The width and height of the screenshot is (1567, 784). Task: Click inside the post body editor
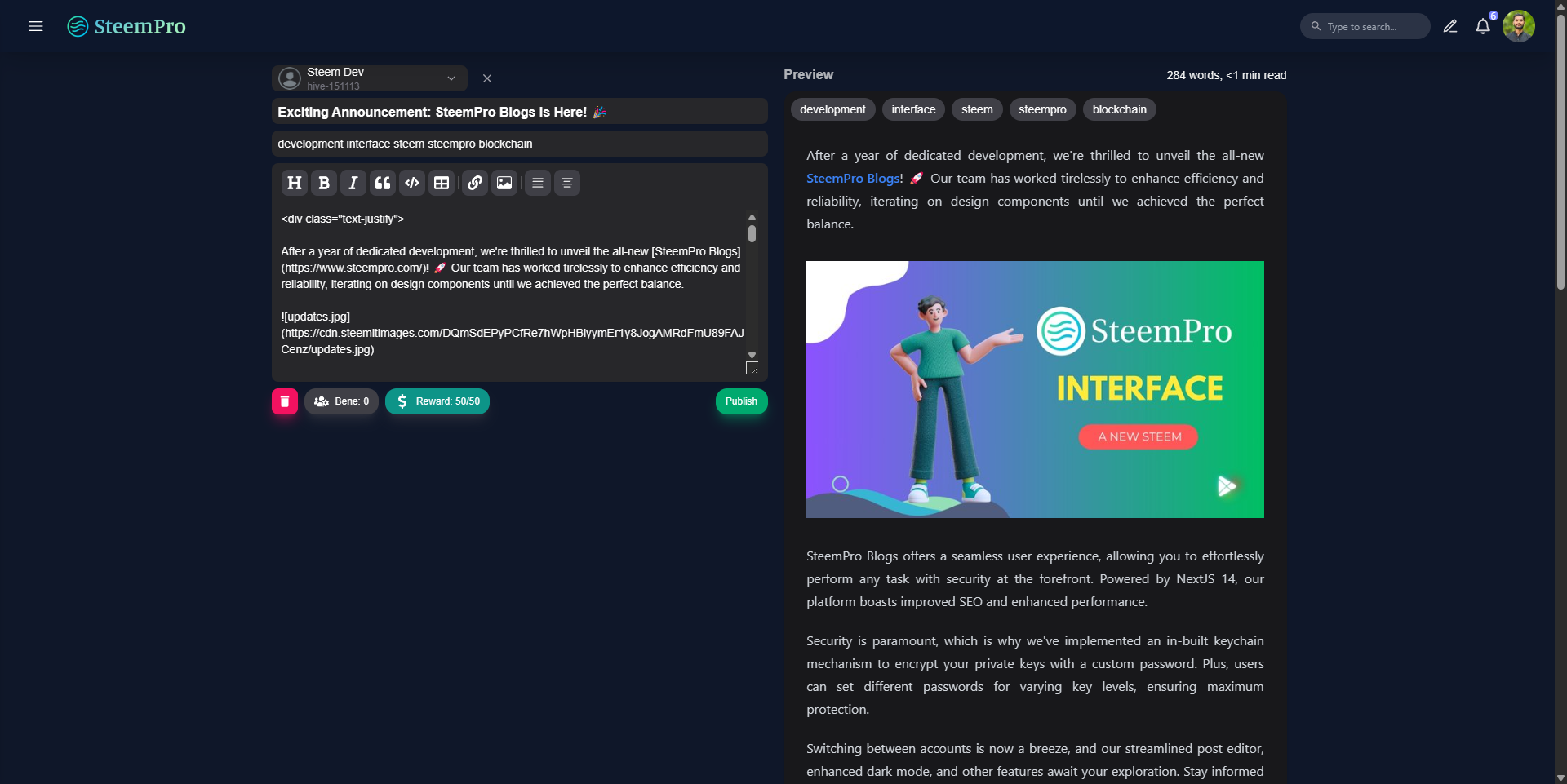[513, 284]
